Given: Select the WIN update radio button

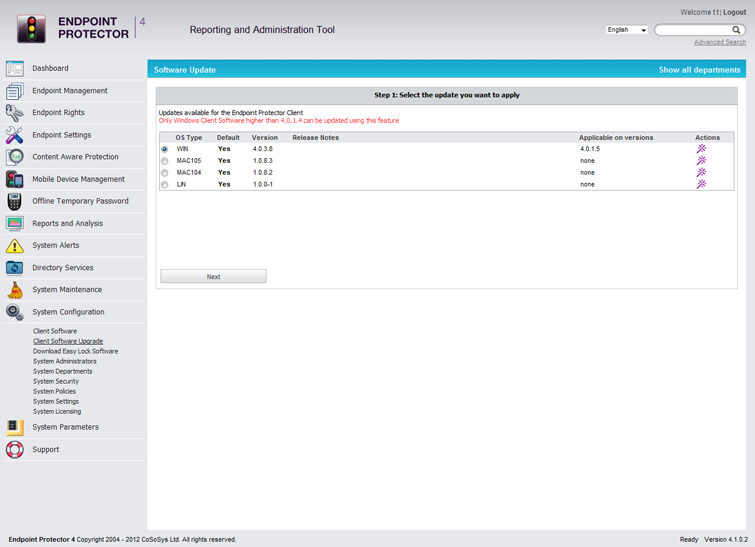Looking at the screenshot, I should coord(165,149).
